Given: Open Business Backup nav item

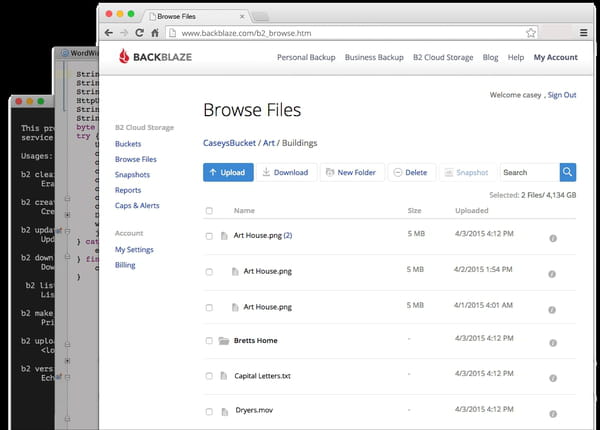Looking at the screenshot, I should (374, 57).
